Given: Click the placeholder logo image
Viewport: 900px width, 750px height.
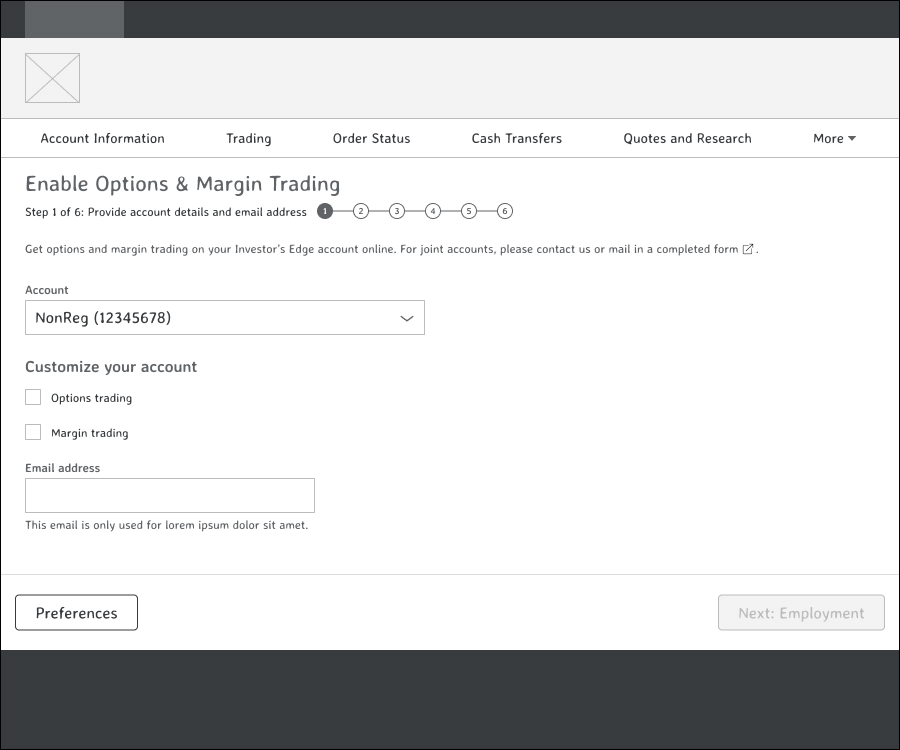Looking at the screenshot, I should (52, 78).
